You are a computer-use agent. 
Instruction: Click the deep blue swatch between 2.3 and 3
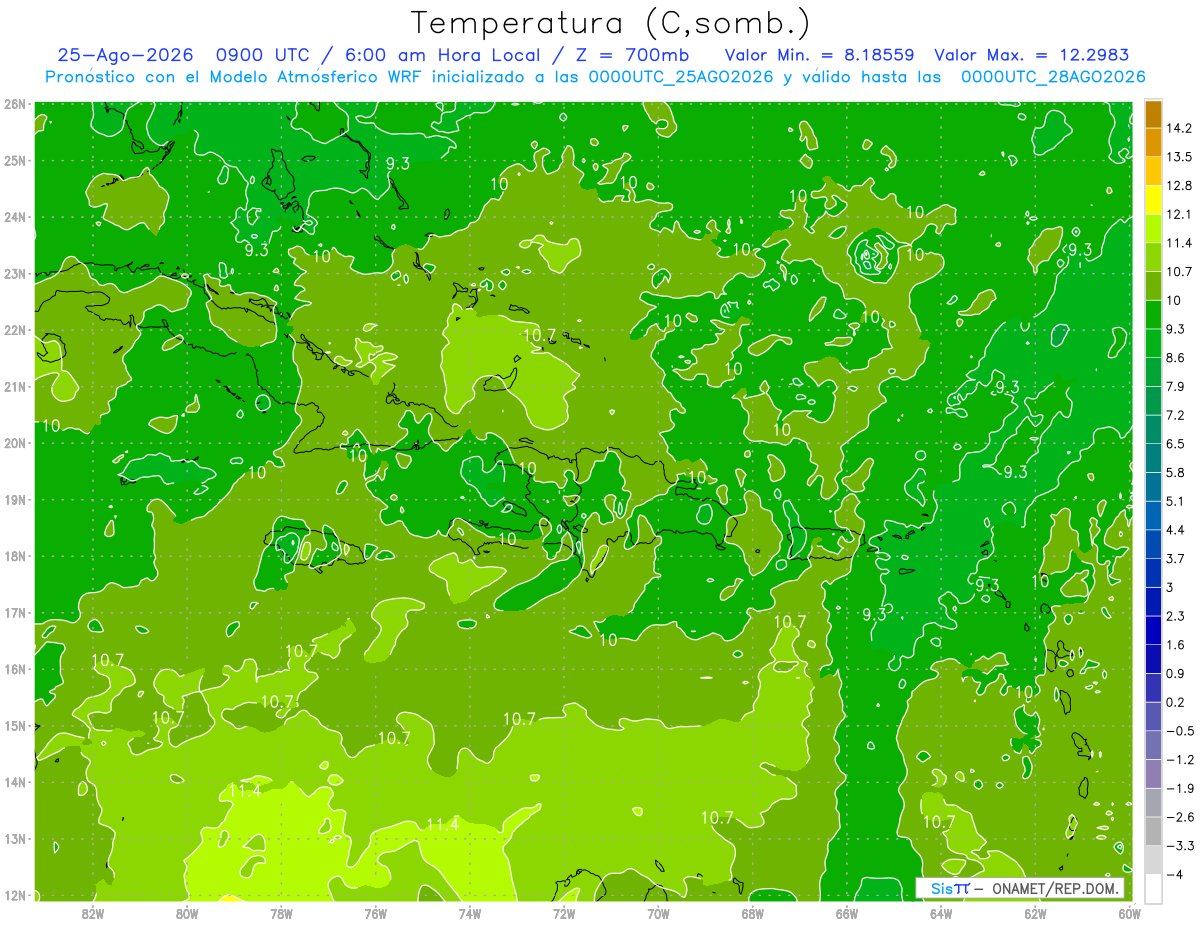[1153, 600]
